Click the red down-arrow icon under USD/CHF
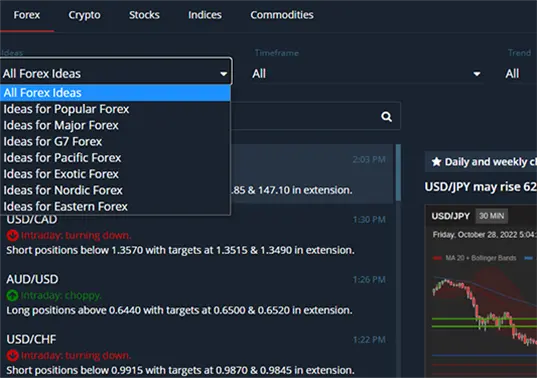This screenshot has height=378, width=537. (x=13, y=355)
